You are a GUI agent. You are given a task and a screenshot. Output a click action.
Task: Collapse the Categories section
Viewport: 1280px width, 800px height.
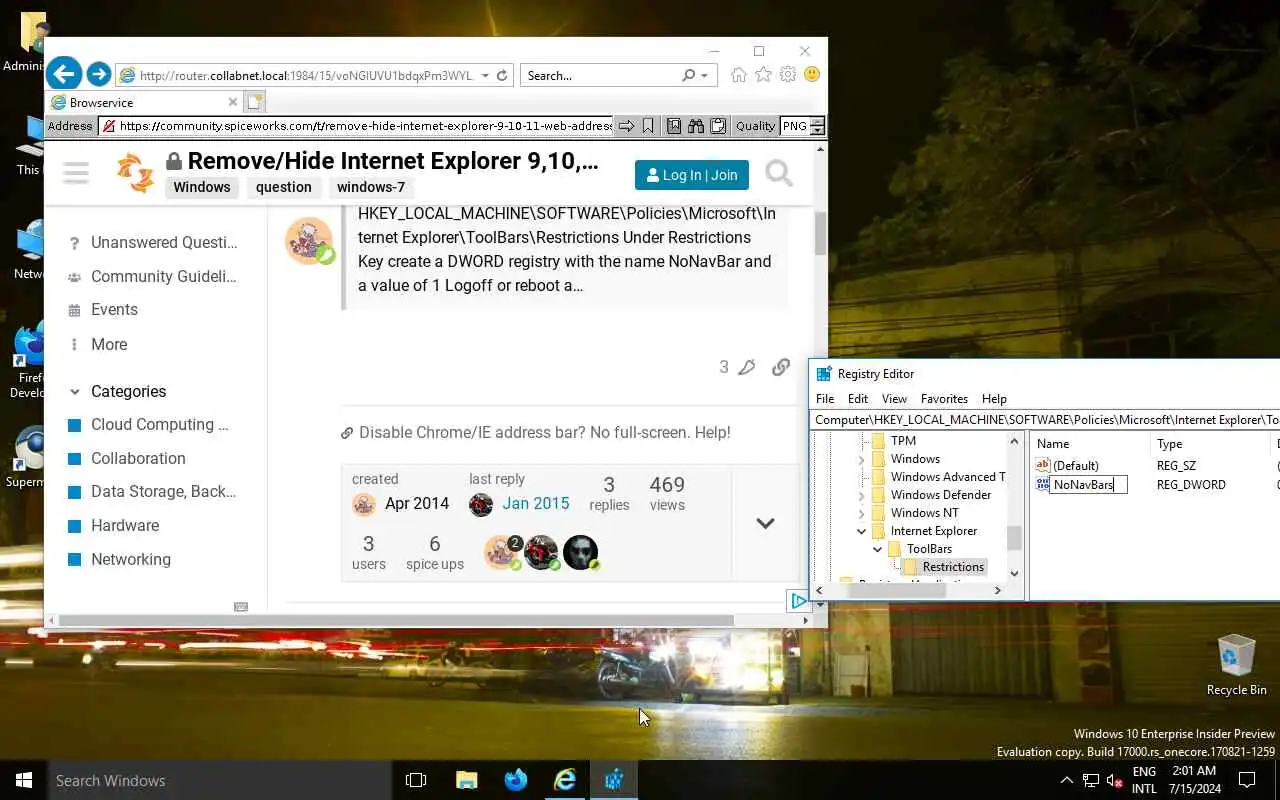[x=75, y=392]
